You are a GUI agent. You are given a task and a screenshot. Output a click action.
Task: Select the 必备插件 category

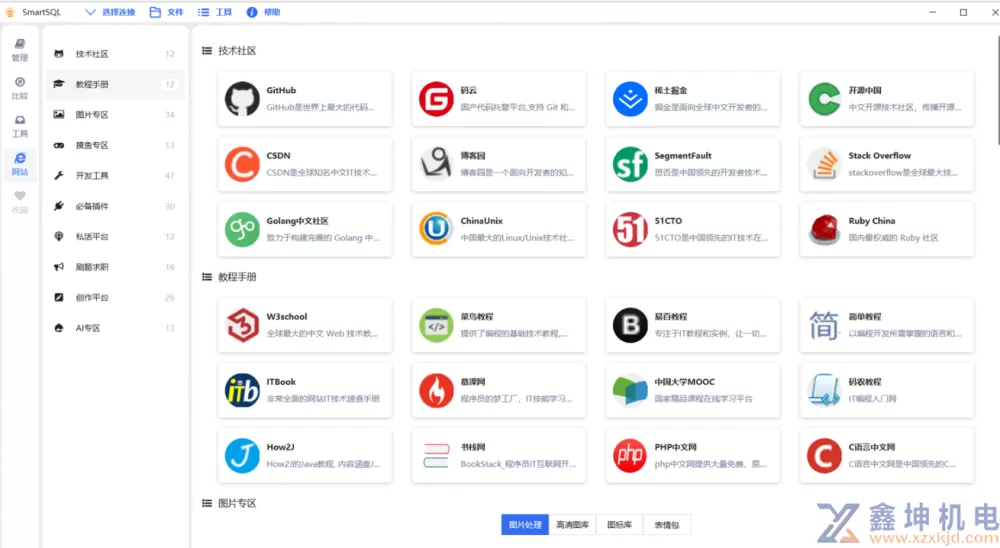115,206
